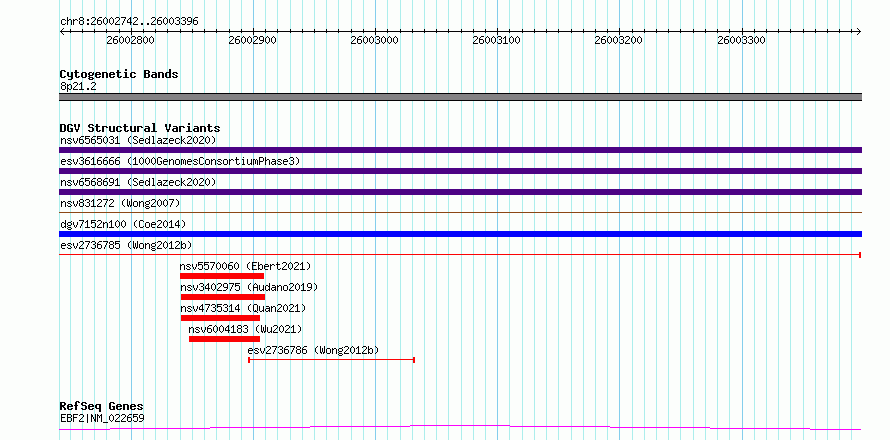Click the red bar under nsv5570060

point(222,276)
